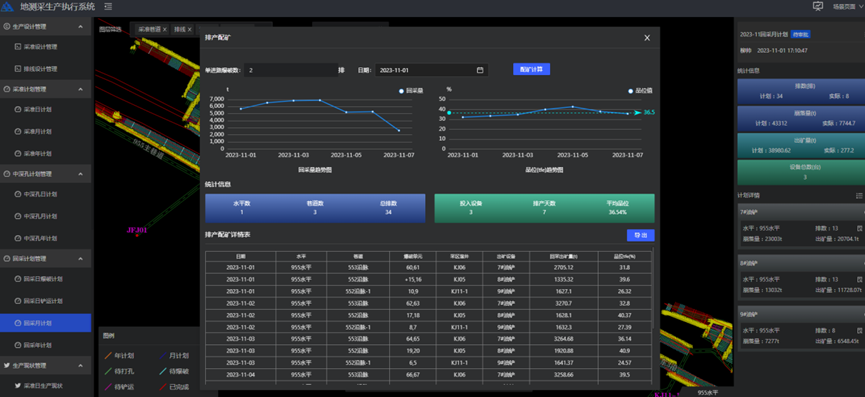Image resolution: width=865 pixels, height=397 pixels.
Task: Click the icon beside 排线设计管理
Action: click(x=18, y=69)
